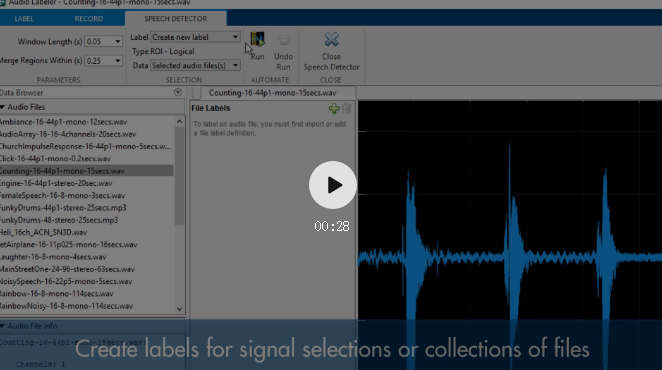This screenshot has width=662, height=370.
Task: Click the audio file list scrollbar thumb
Action: pos(179,175)
